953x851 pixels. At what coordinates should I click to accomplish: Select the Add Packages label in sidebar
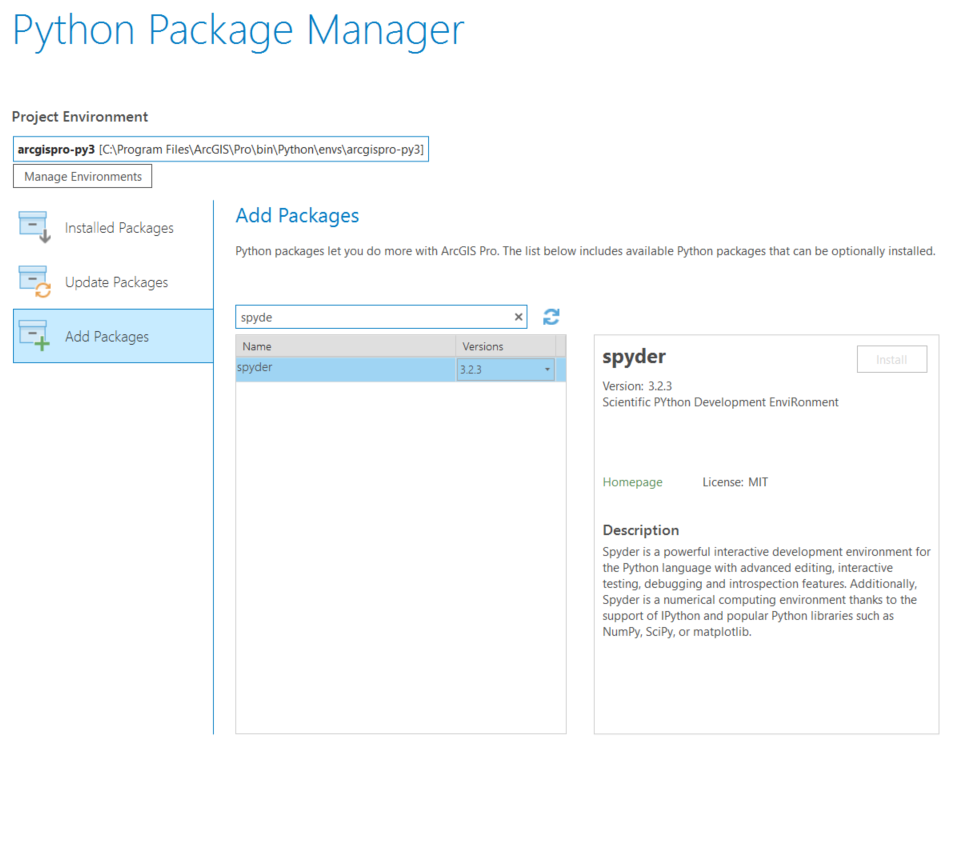coord(107,337)
